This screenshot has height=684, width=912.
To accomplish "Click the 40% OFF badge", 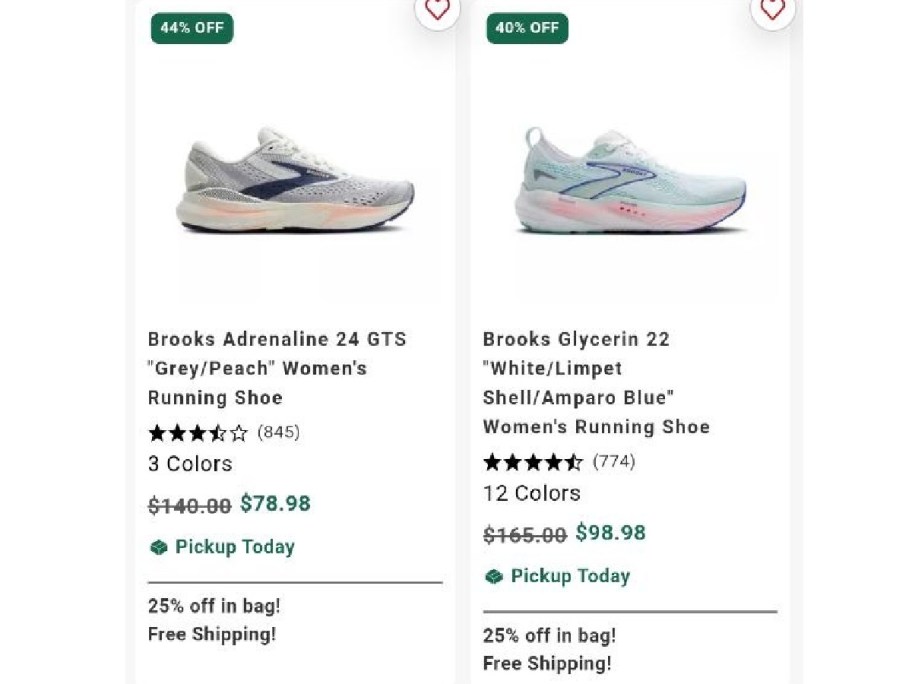I will pos(527,28).
